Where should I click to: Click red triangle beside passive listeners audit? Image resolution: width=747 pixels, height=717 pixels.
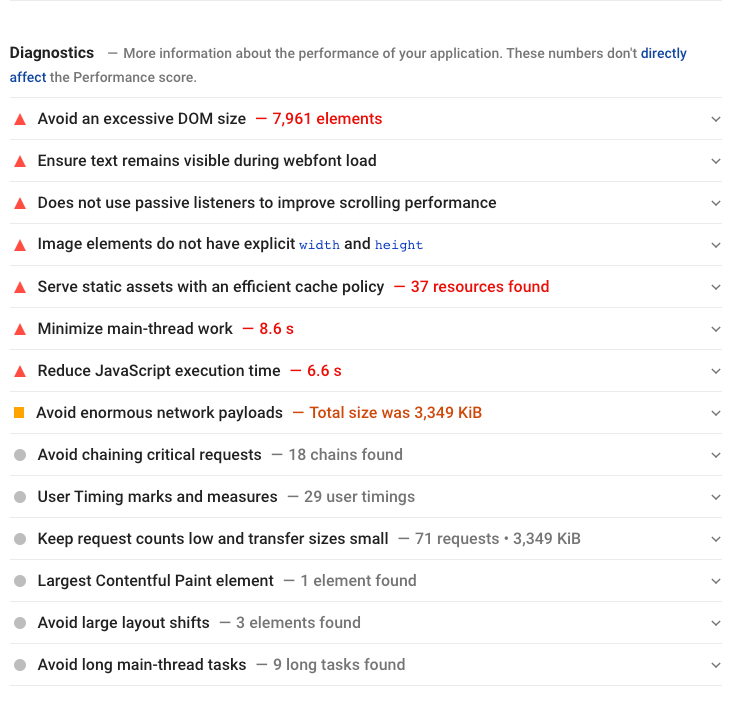[19, 203]
